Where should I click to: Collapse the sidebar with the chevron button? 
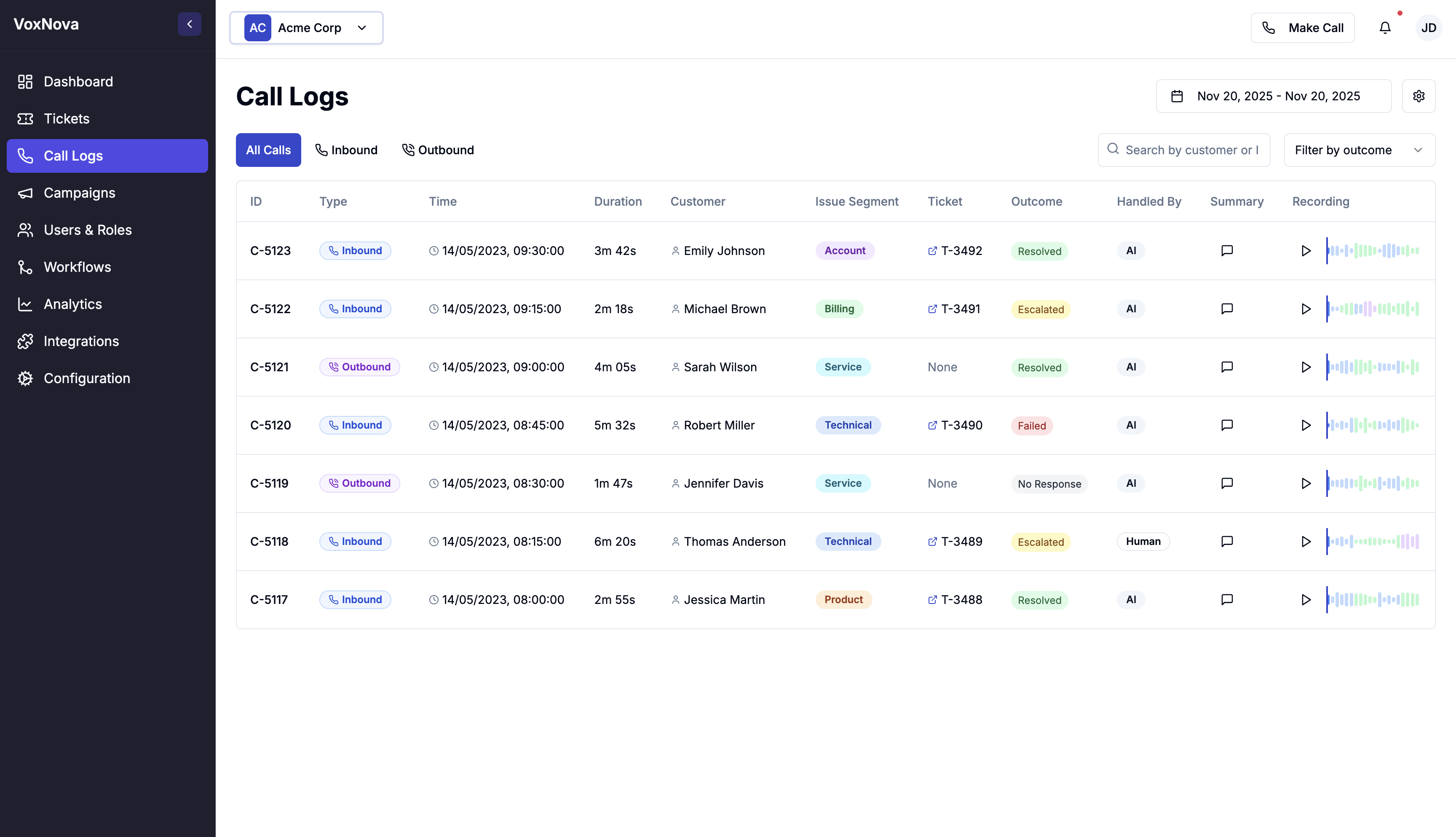pyautogui.click(x=190, y=24)
